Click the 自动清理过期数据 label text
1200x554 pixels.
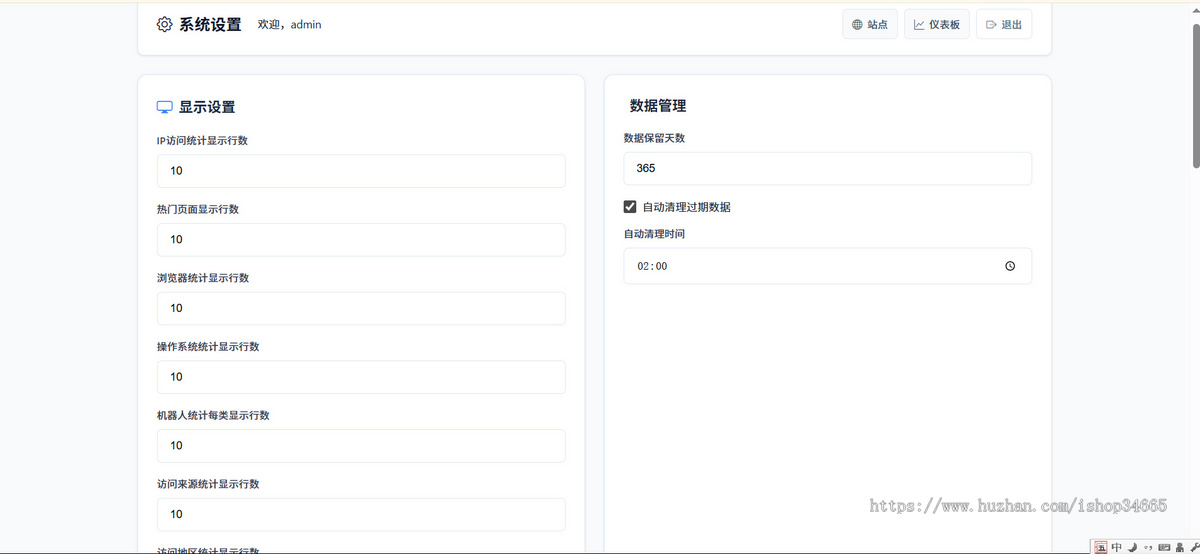click(686, 207)
